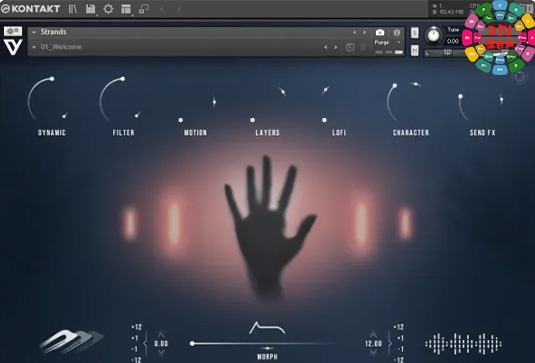Increase the 12.00 pitch value up arrow
This screenshot has width=535, height=363.
coord(373,334)
